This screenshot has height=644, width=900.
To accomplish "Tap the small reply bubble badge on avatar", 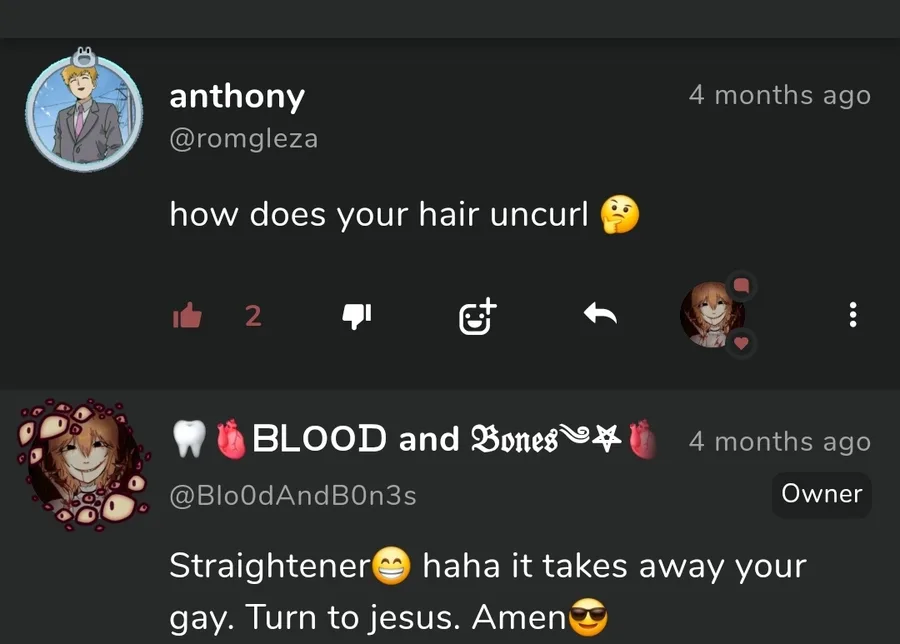I will 742,285.
